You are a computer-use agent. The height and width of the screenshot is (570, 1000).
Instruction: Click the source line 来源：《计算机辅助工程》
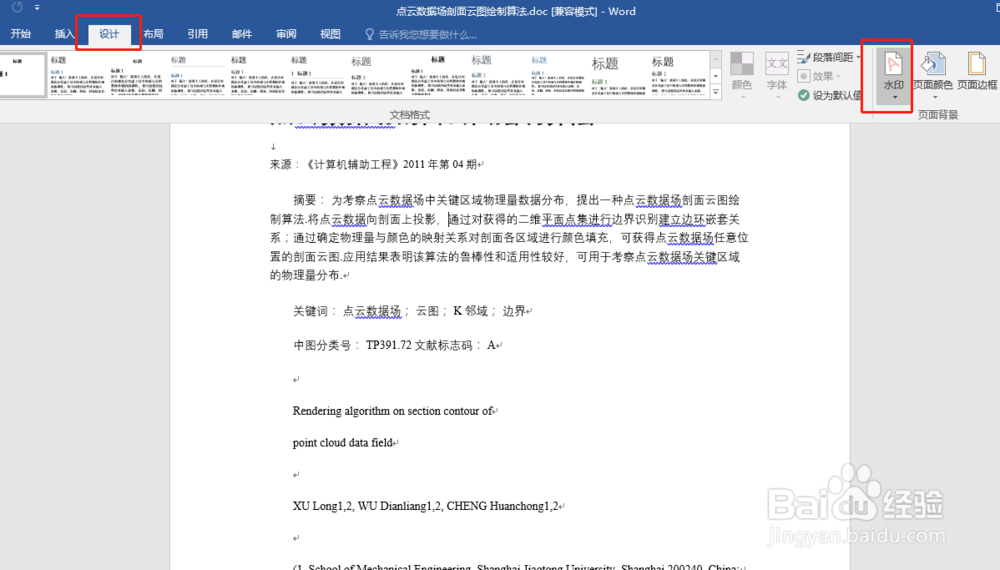(x=376, y=164)
